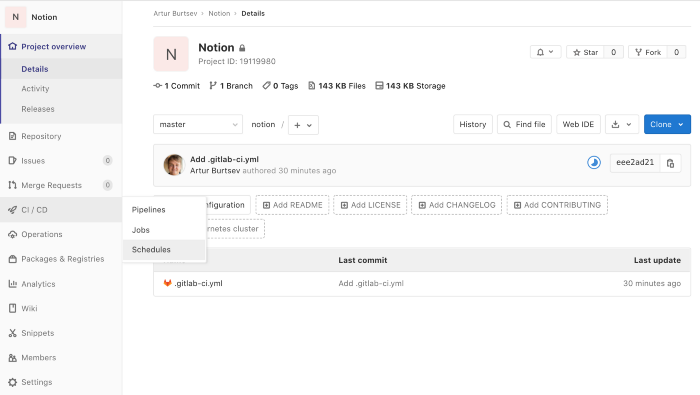Open the 'Add .gitlab-ci.yml' commit title
Viewport: 700px width, 395px height.
coord(224,159)
